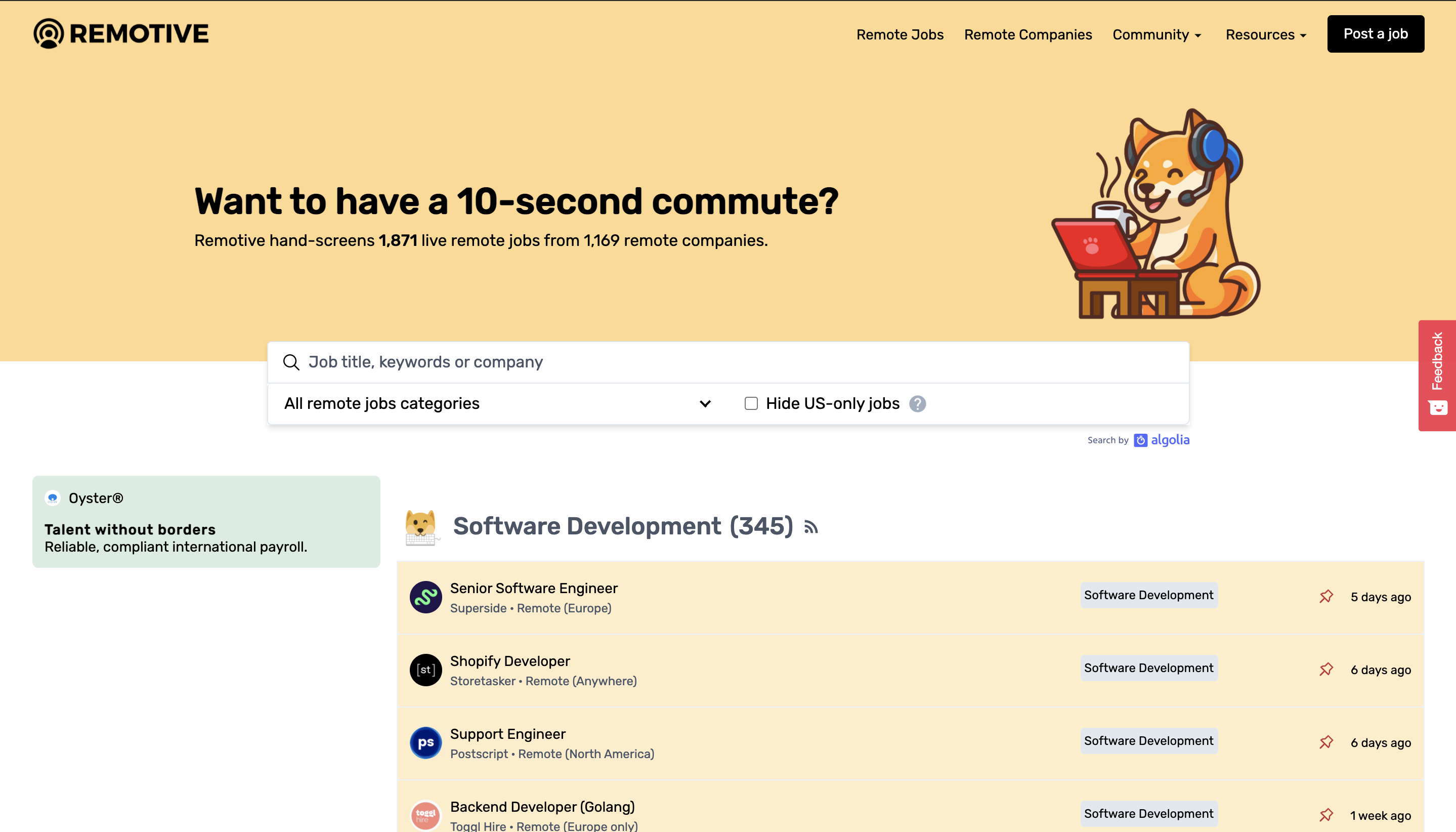Click the search magnifier icon
Screen dimensions: 1456x832
[291, 362]
